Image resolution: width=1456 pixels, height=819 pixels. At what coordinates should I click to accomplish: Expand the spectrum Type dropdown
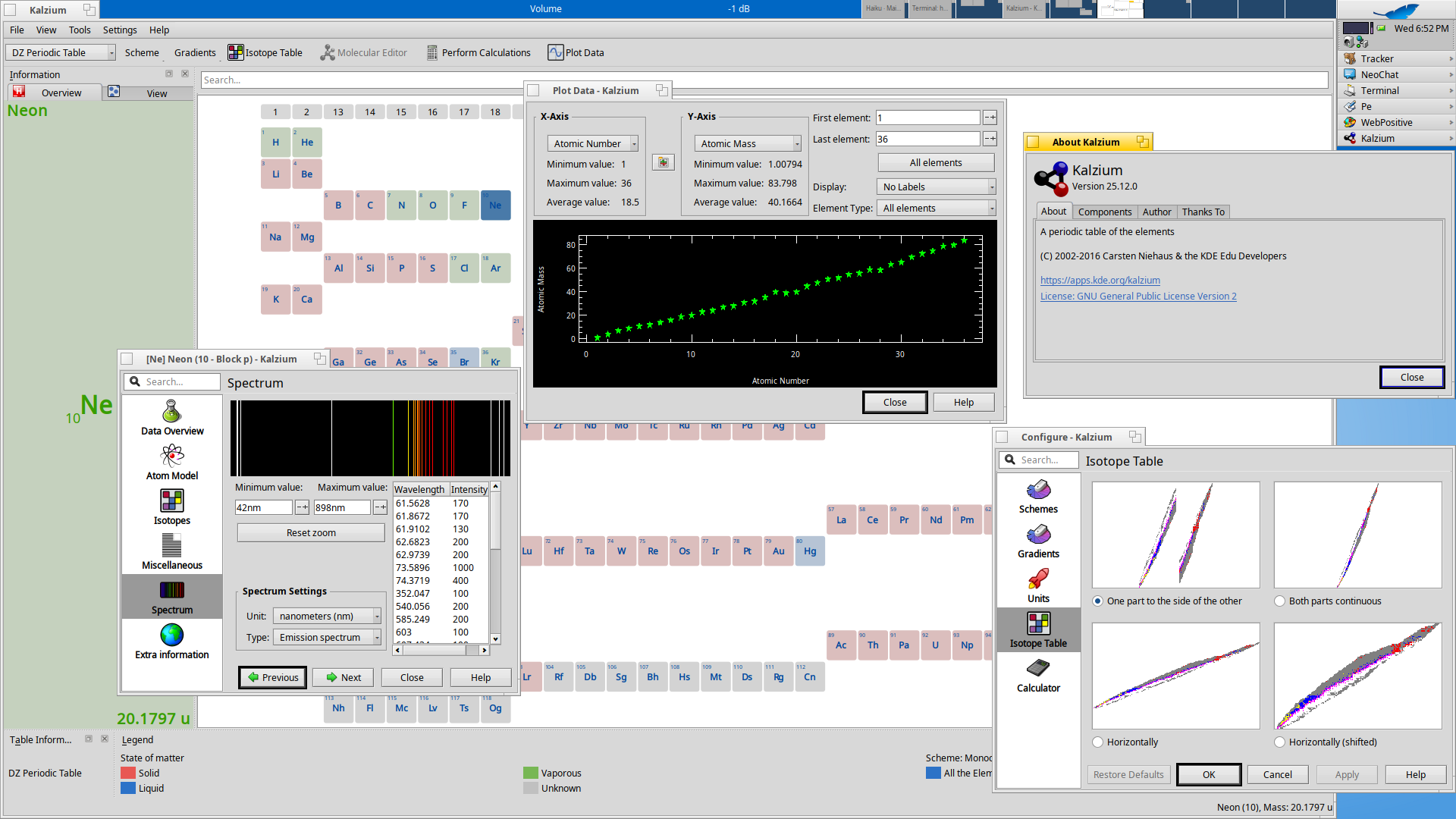[327, 638]
